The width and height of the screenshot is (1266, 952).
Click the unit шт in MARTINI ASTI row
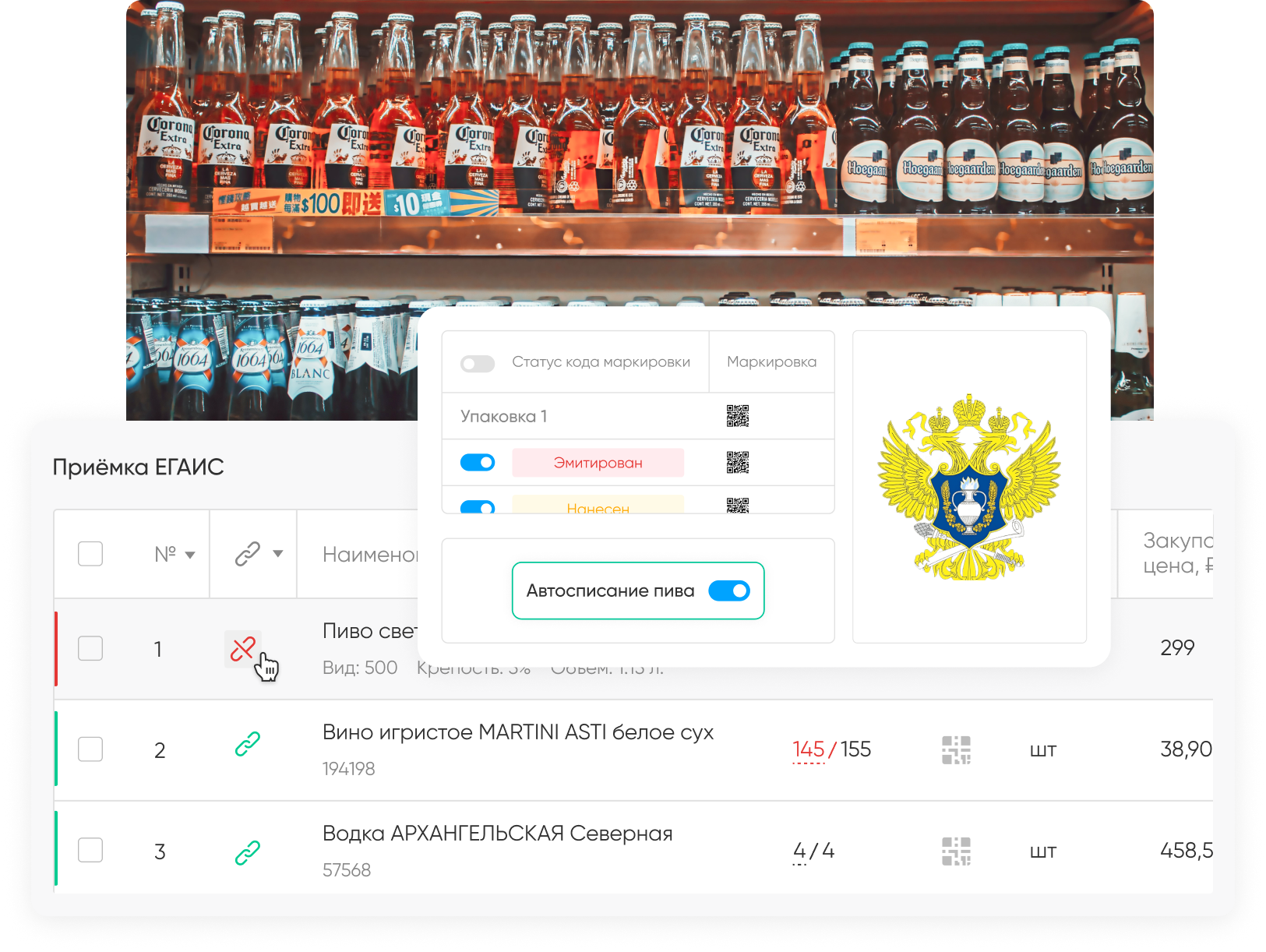pos(1043,750)
